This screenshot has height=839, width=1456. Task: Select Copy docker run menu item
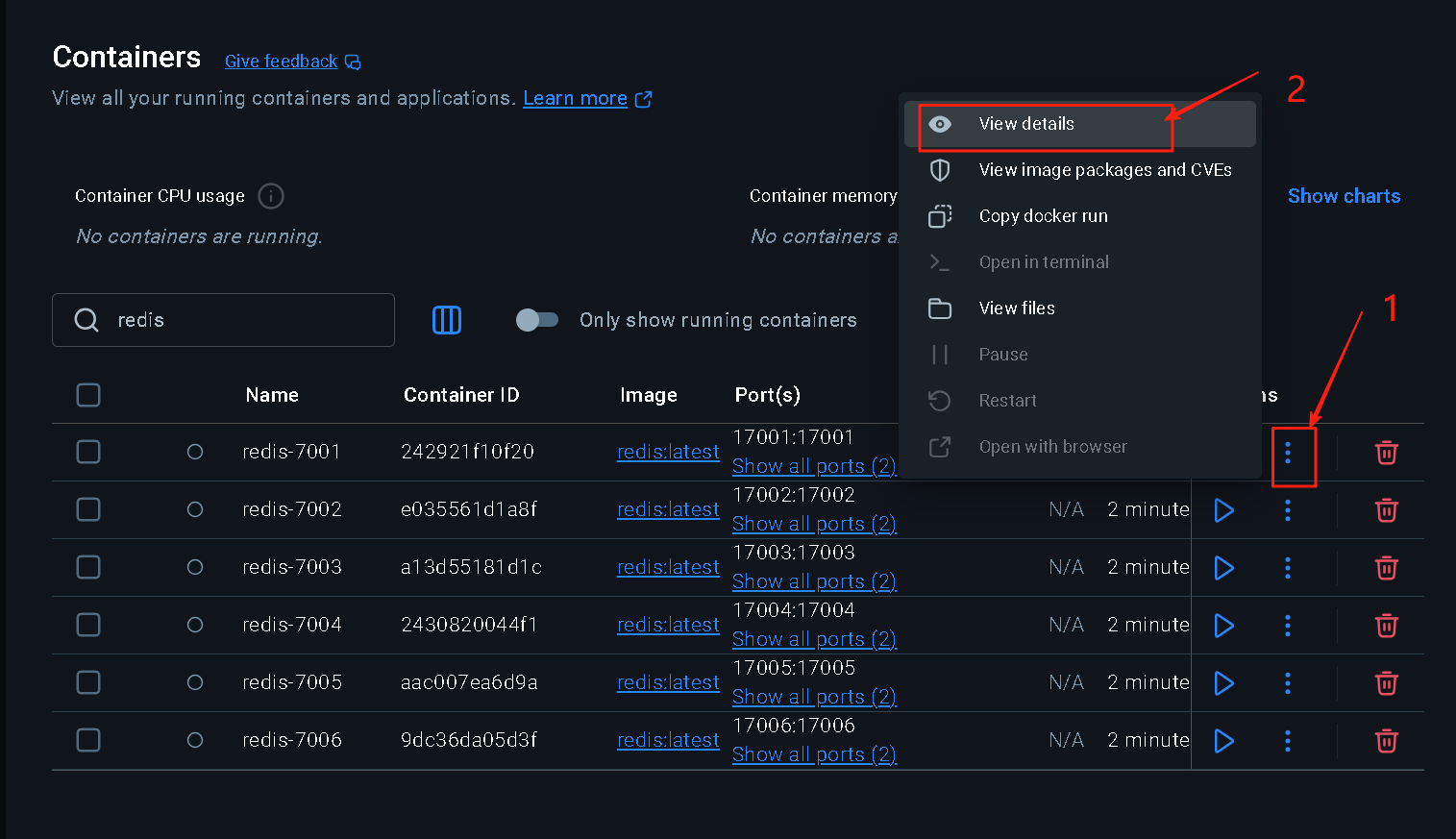(1043, 216)
